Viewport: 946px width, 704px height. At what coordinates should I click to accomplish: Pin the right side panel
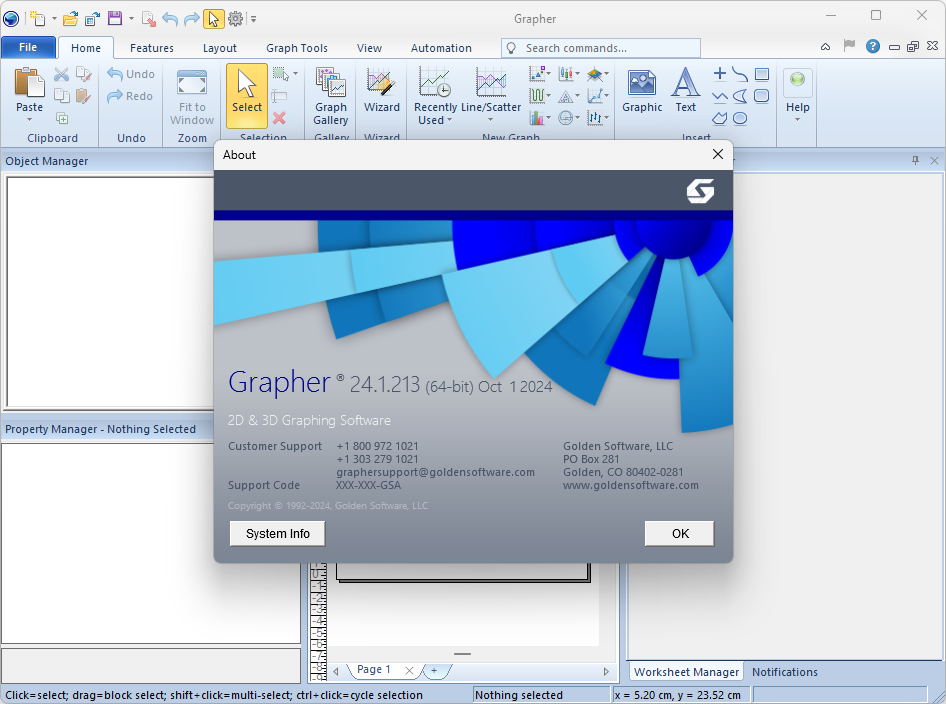[915, 160]
